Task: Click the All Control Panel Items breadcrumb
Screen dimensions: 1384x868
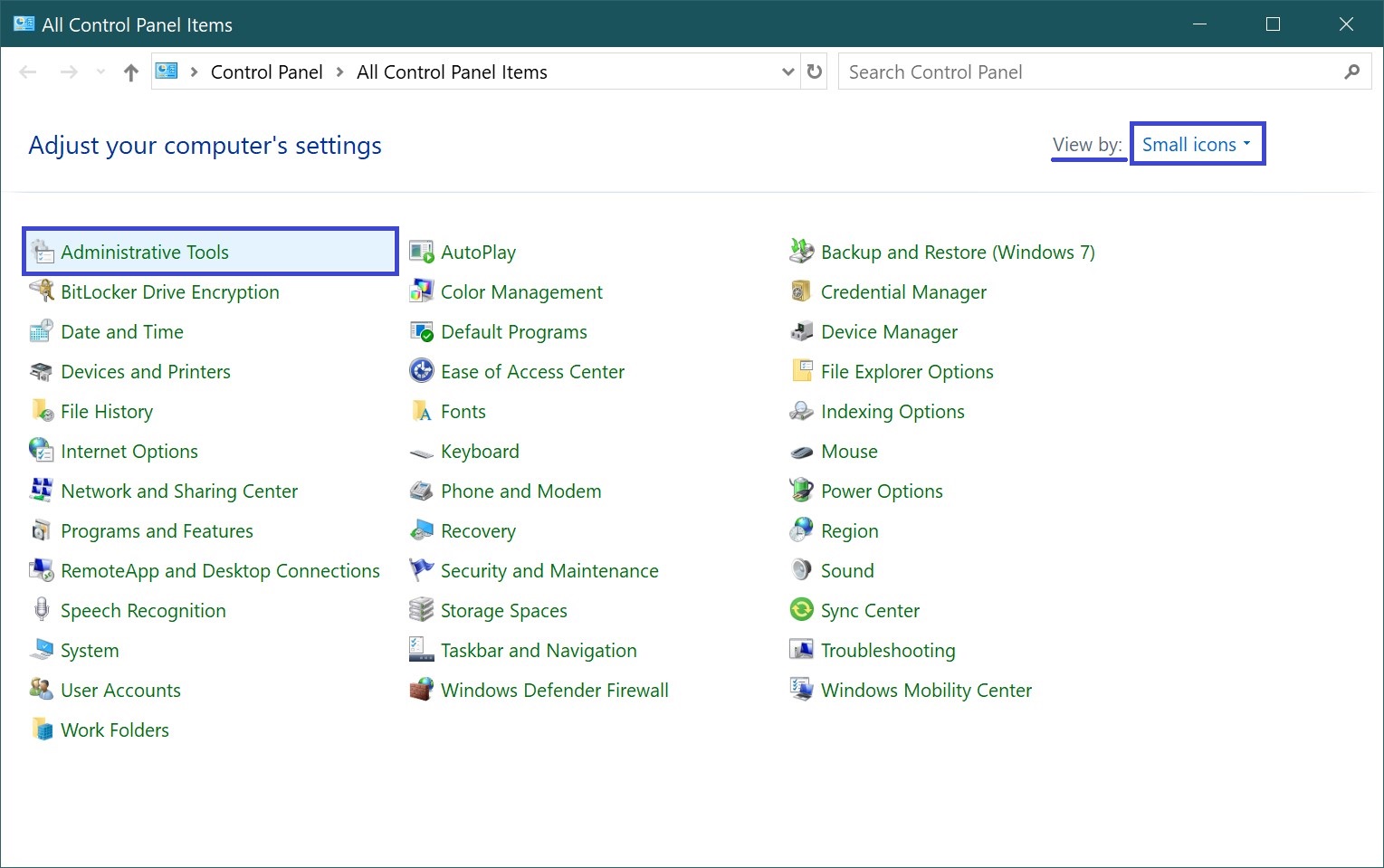Action: point(452,72)
